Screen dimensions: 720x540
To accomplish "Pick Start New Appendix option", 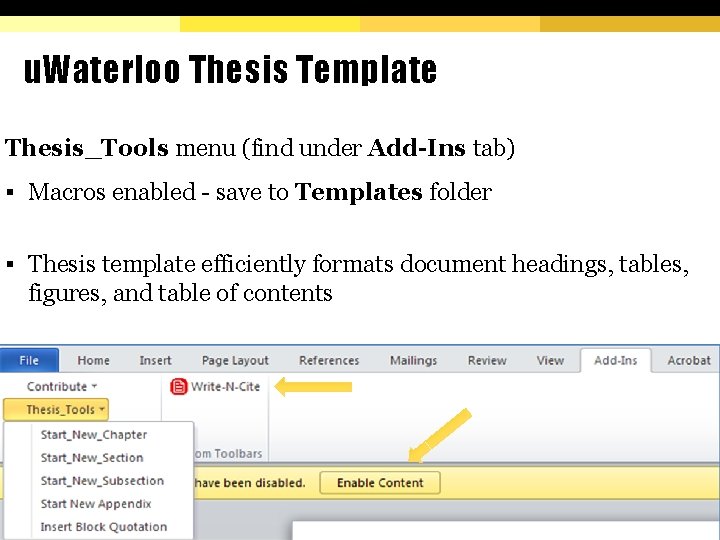I will click(x=96, y=504).
